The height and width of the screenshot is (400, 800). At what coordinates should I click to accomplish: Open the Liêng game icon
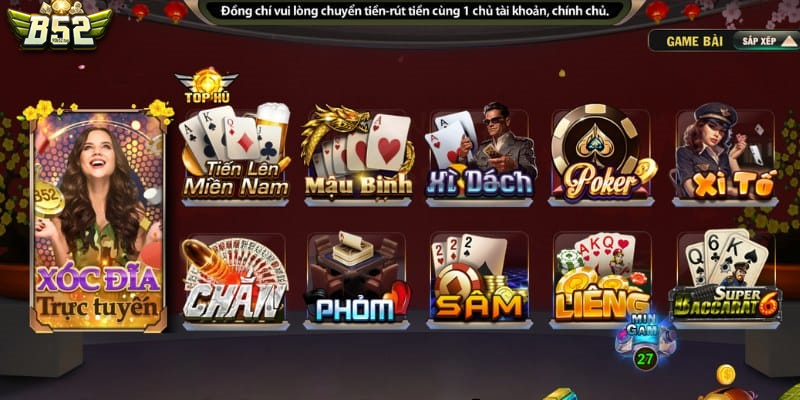pos(602,279)
